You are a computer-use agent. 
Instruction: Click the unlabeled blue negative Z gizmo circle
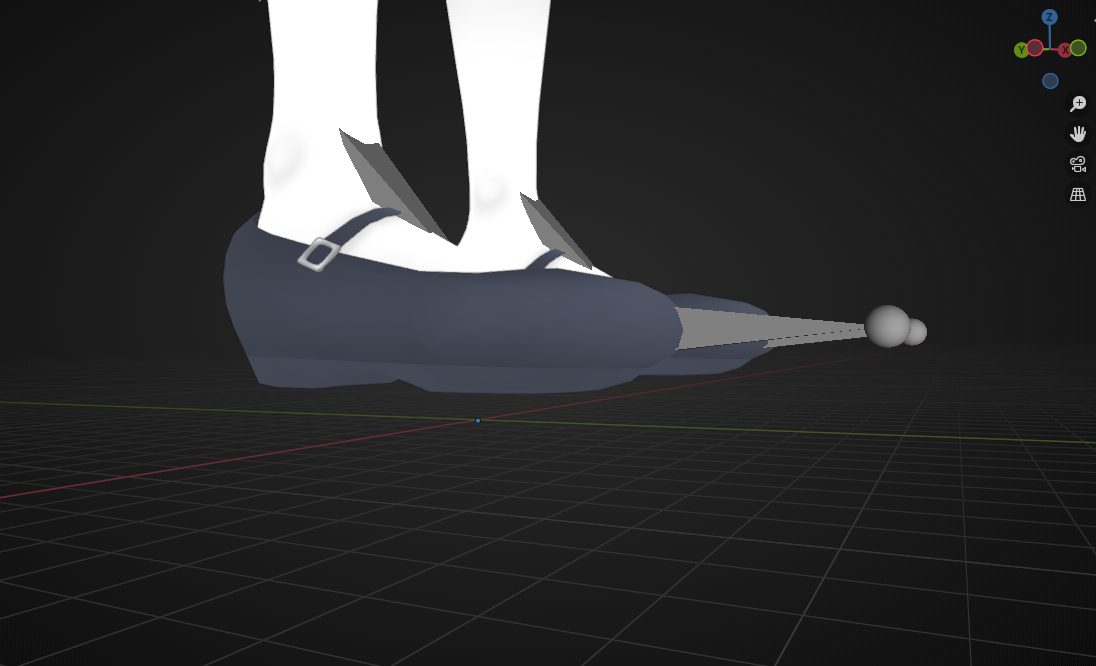pos(1050,81)
